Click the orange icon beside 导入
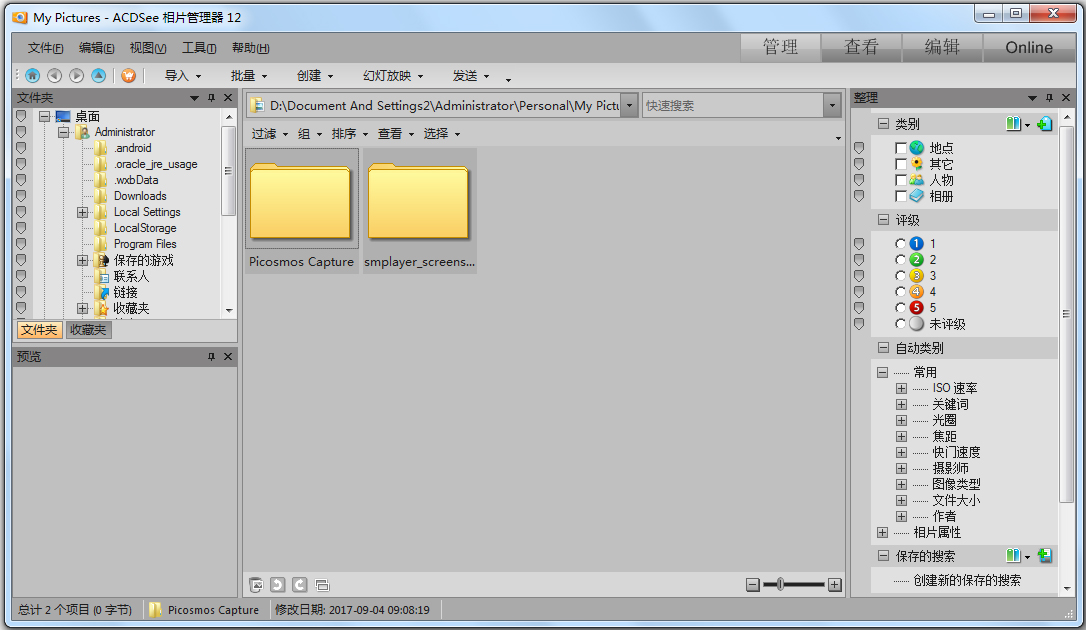1086x630 pixels. pyautogui.click(x=129, y=75)
